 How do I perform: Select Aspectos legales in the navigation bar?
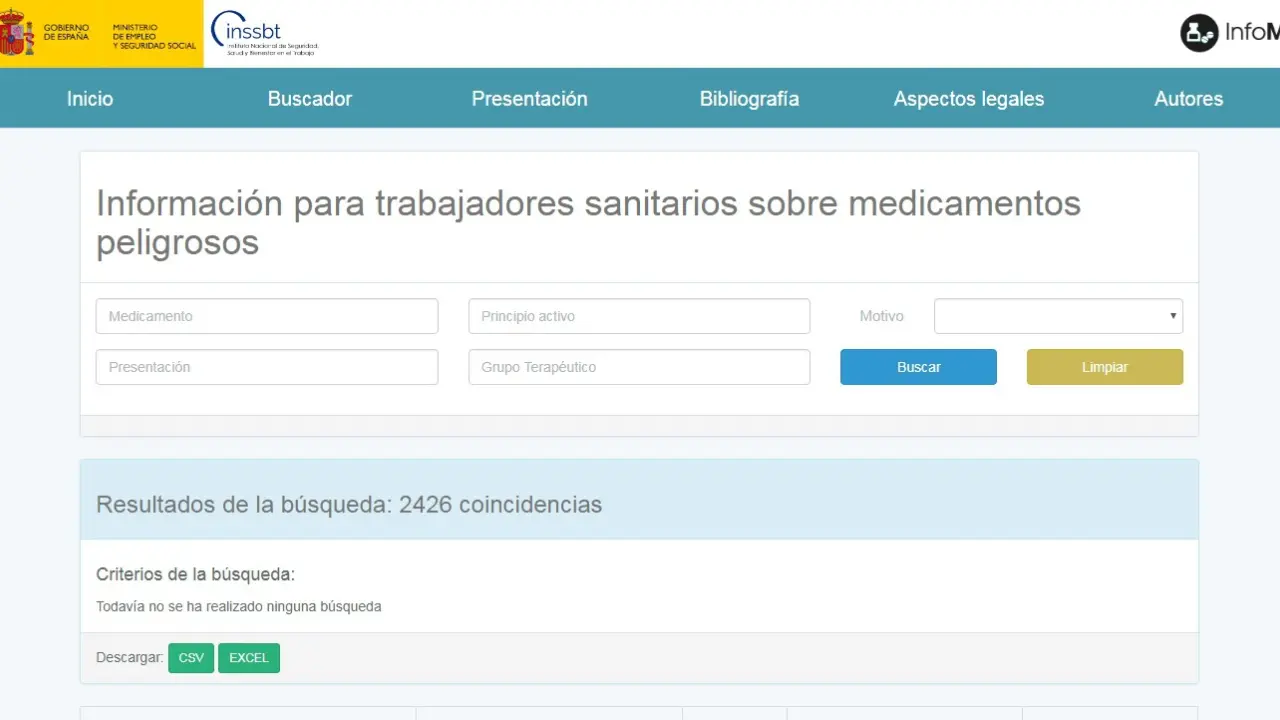coord(968,99)
